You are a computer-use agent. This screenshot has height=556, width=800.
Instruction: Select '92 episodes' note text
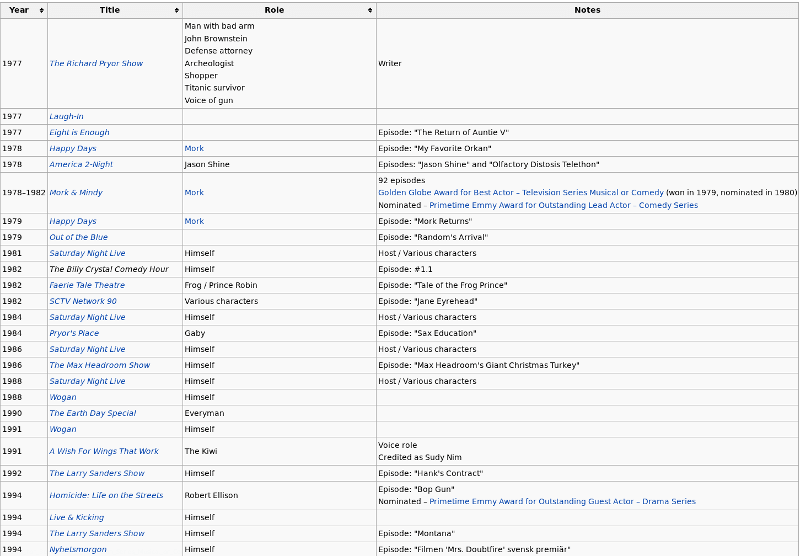pyautogui.click(x=402, y=180)
